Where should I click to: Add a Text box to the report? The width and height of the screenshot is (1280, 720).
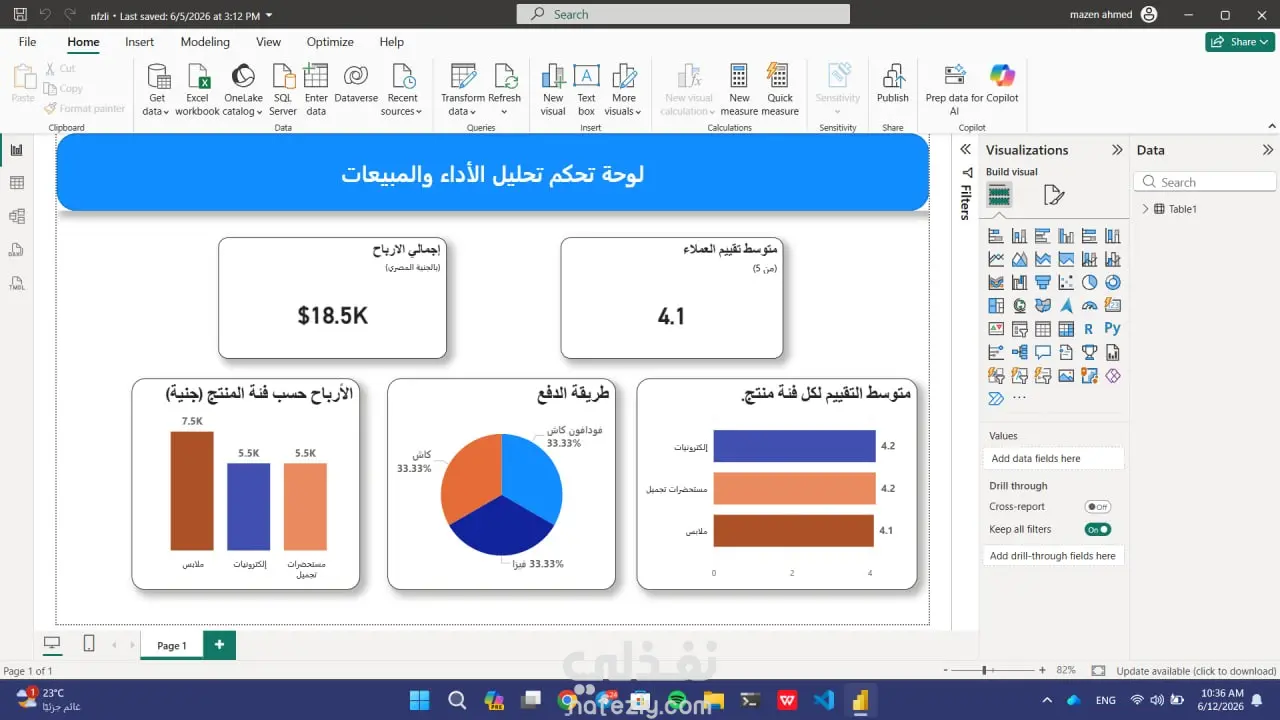pos(586,90)
